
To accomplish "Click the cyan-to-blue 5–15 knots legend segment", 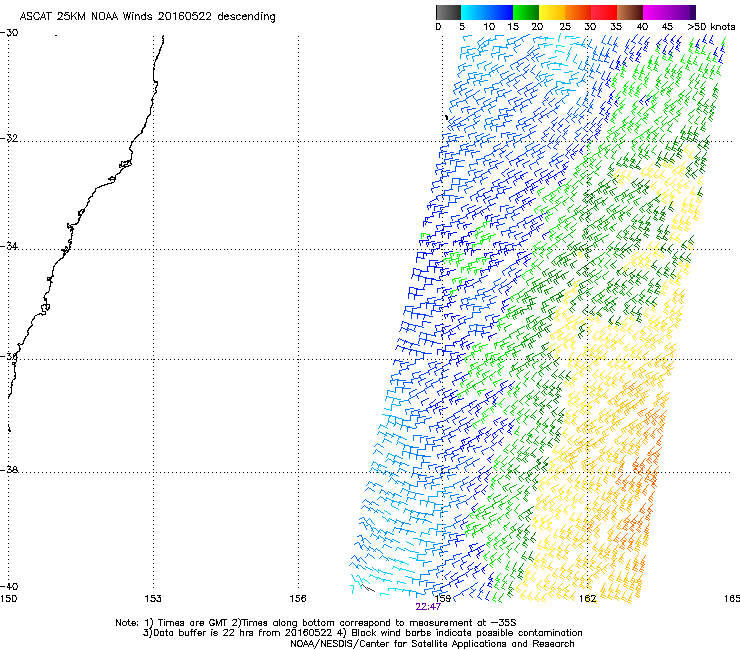I will click(x=487, y=12).
